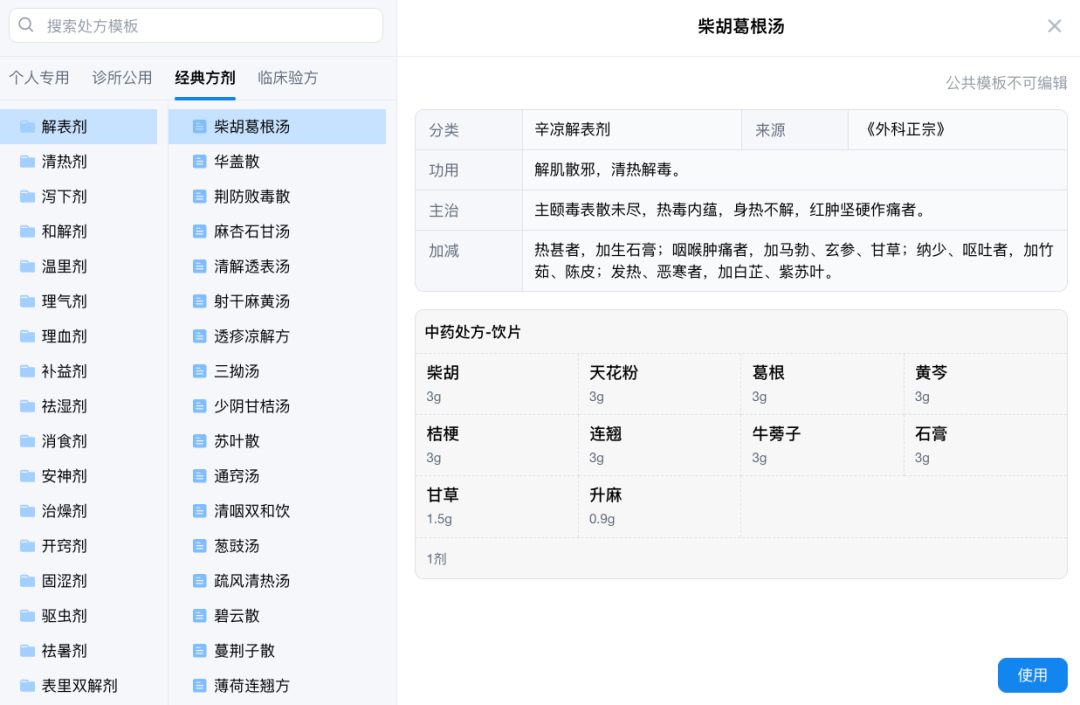The width and height of the screenshot is (1080, 705).
Task: Expand the 理气剂 category
Action: 64,302
